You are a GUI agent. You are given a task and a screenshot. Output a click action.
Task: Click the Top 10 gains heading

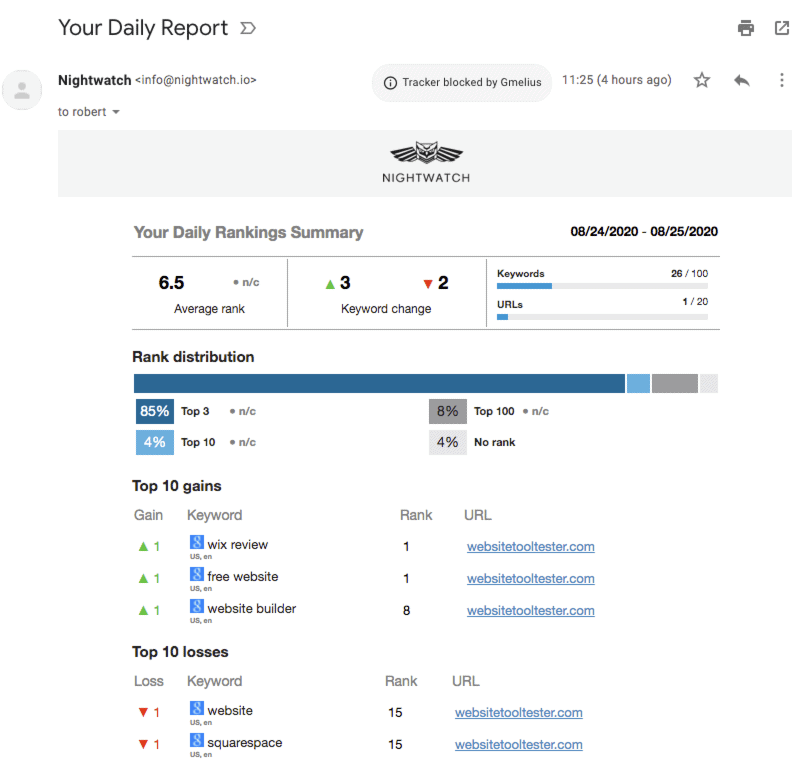click(x=177, y=486)
